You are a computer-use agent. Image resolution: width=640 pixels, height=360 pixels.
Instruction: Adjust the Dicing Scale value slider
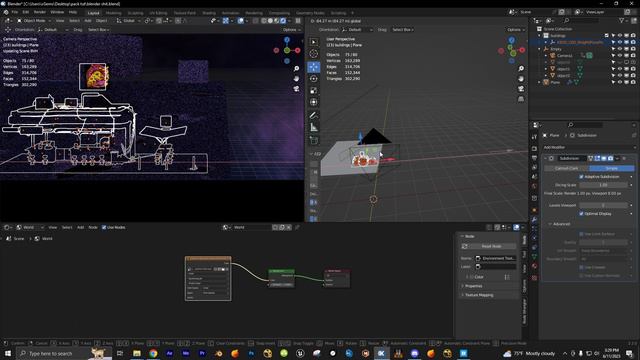603,185
